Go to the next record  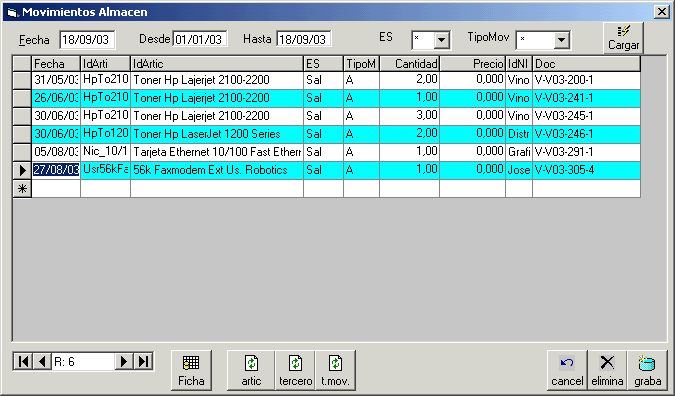click(x=124, y=362)
